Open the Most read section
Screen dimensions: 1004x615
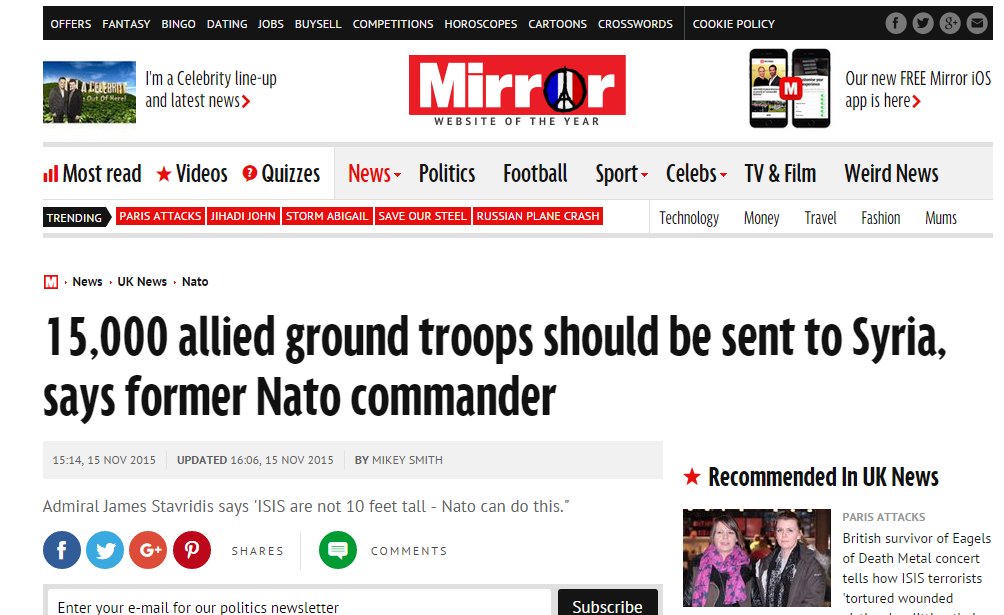[x=92, y=174]
